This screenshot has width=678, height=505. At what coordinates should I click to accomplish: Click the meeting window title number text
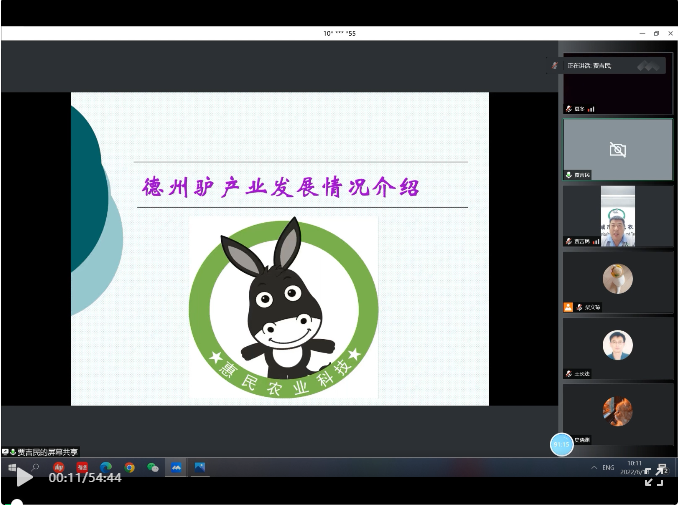coord(339,33)
